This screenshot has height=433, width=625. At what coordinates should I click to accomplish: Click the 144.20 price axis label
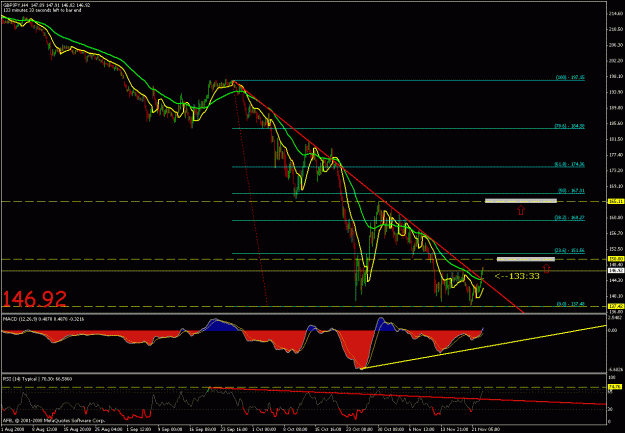616,280
